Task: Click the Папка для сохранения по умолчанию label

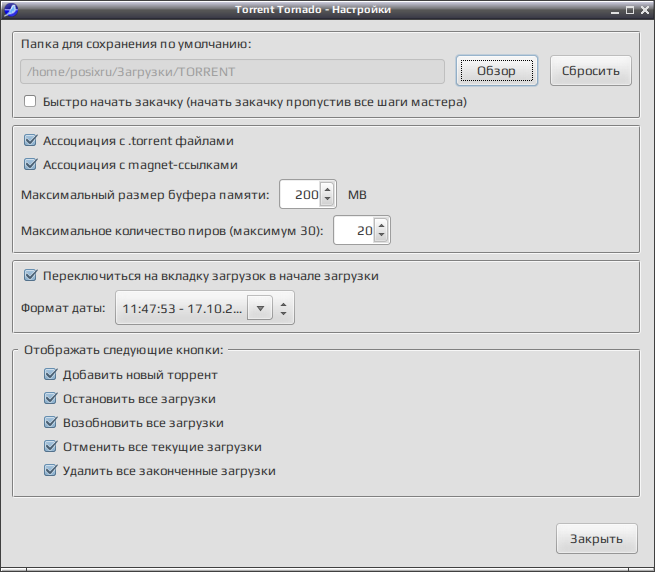Action: [136, 44]
